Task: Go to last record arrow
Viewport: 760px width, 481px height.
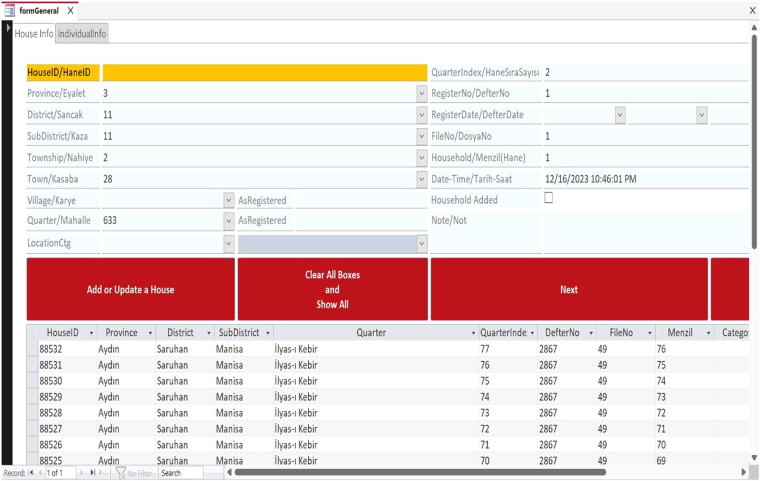Action: pyautogui.click(x=92, y=472)
